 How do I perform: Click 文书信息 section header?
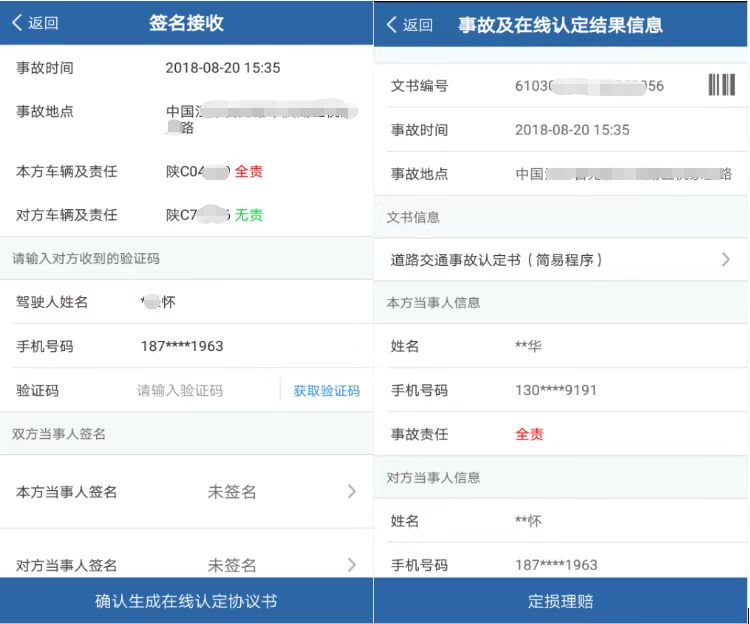[x=413, y=218]
